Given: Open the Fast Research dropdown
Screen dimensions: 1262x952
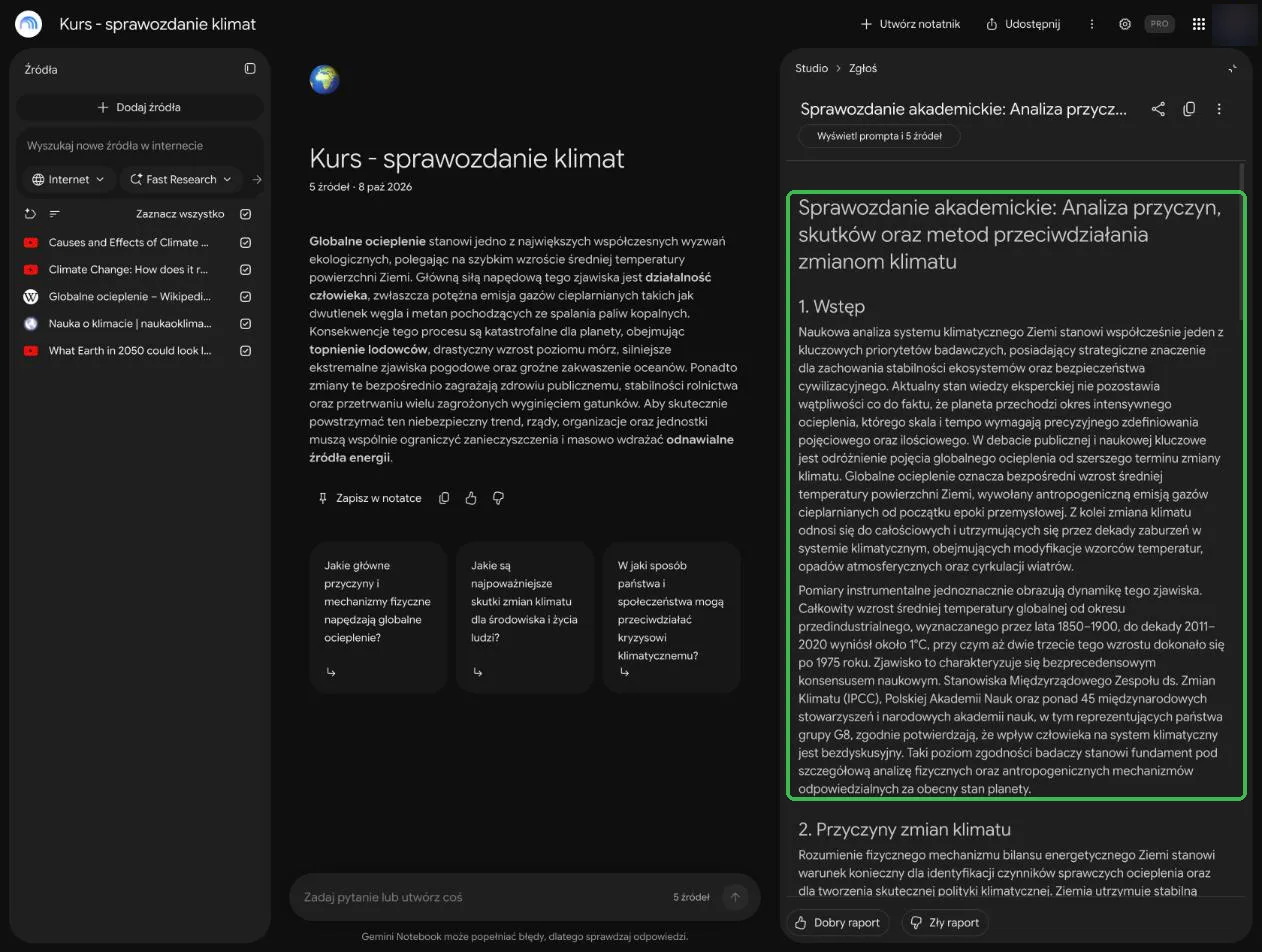Looking at the screenshot, I should [180, 180].
